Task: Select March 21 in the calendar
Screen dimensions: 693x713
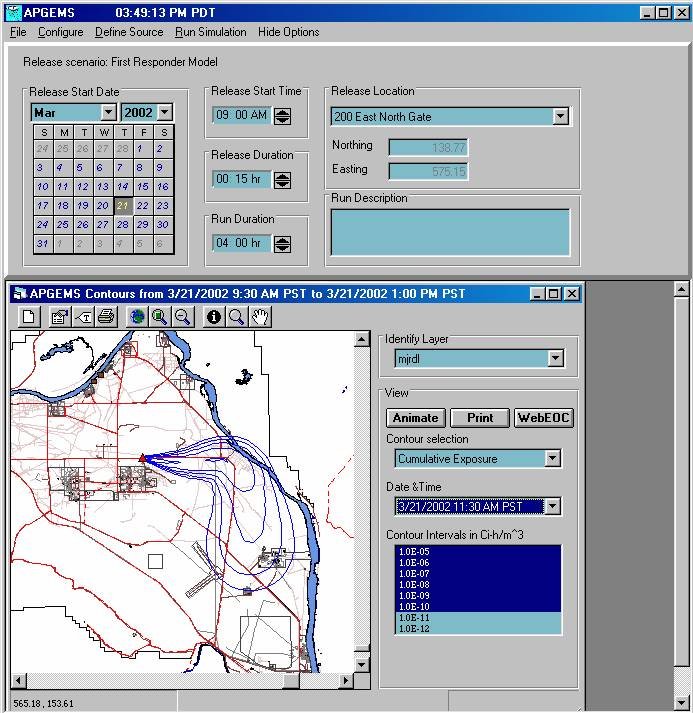Action: pos(123,206)
